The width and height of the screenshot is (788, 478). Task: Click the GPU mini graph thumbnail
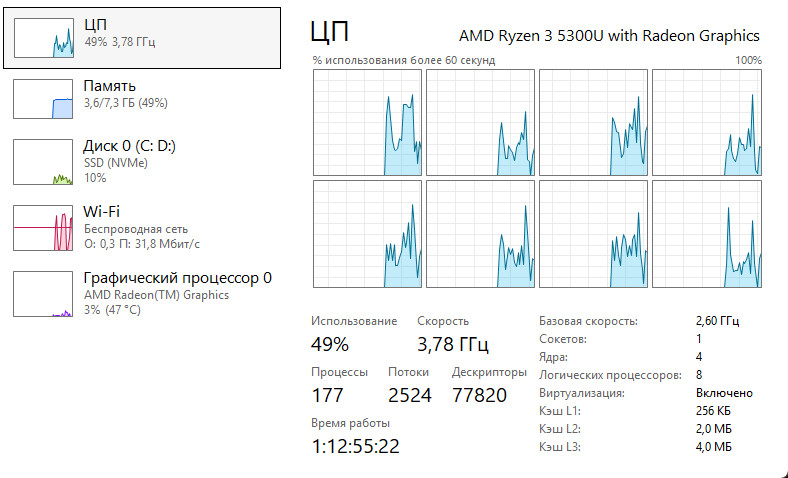(x=43, y=294)
